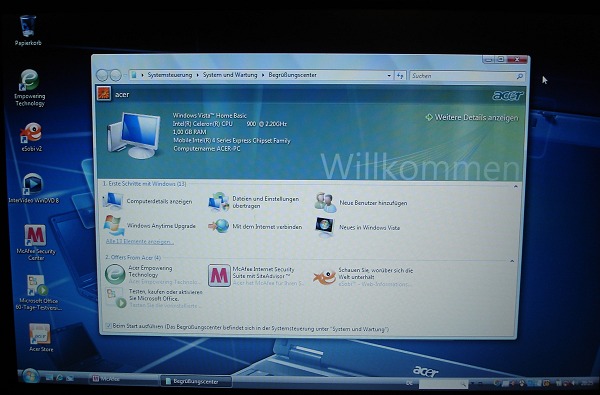Open the Acer Store desktop icon
This screenshot has height=395, width=600.
(x=40, y=337)
